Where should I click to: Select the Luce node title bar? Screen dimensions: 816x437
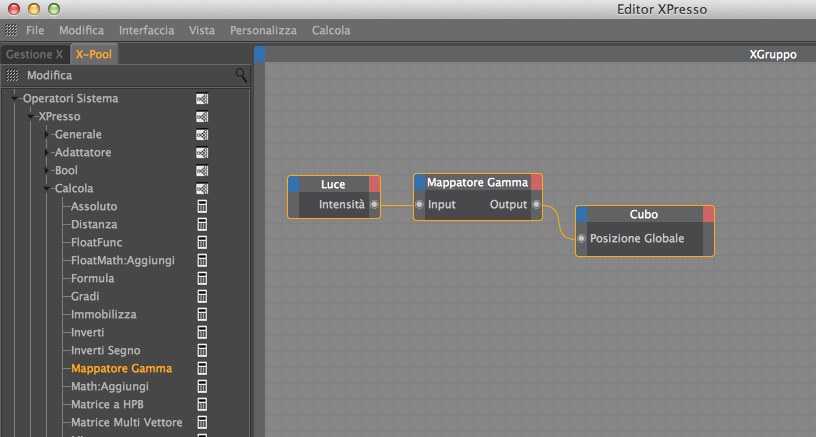point(334,184)
